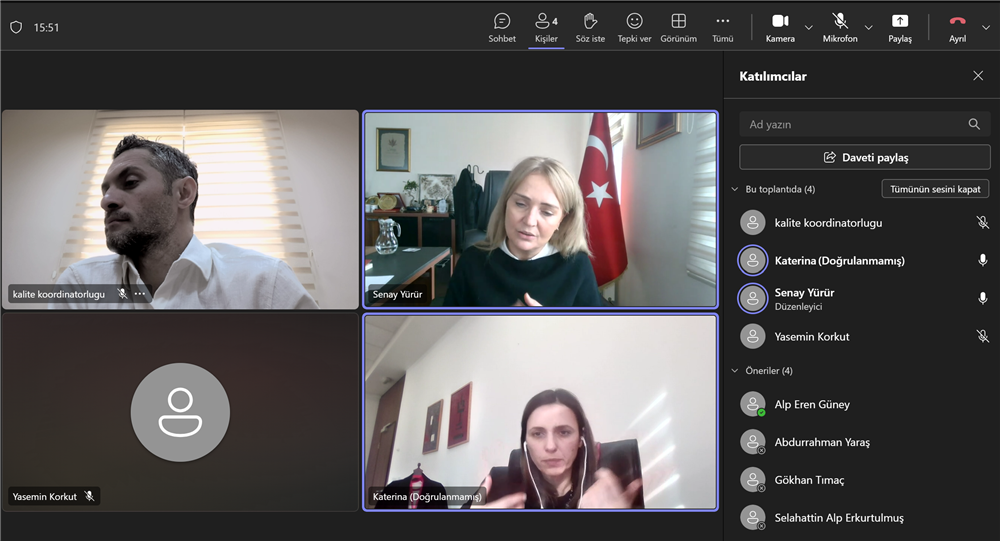Click the Paylaş share screen icon
The image size is (1000, 541).
(900, 27)
